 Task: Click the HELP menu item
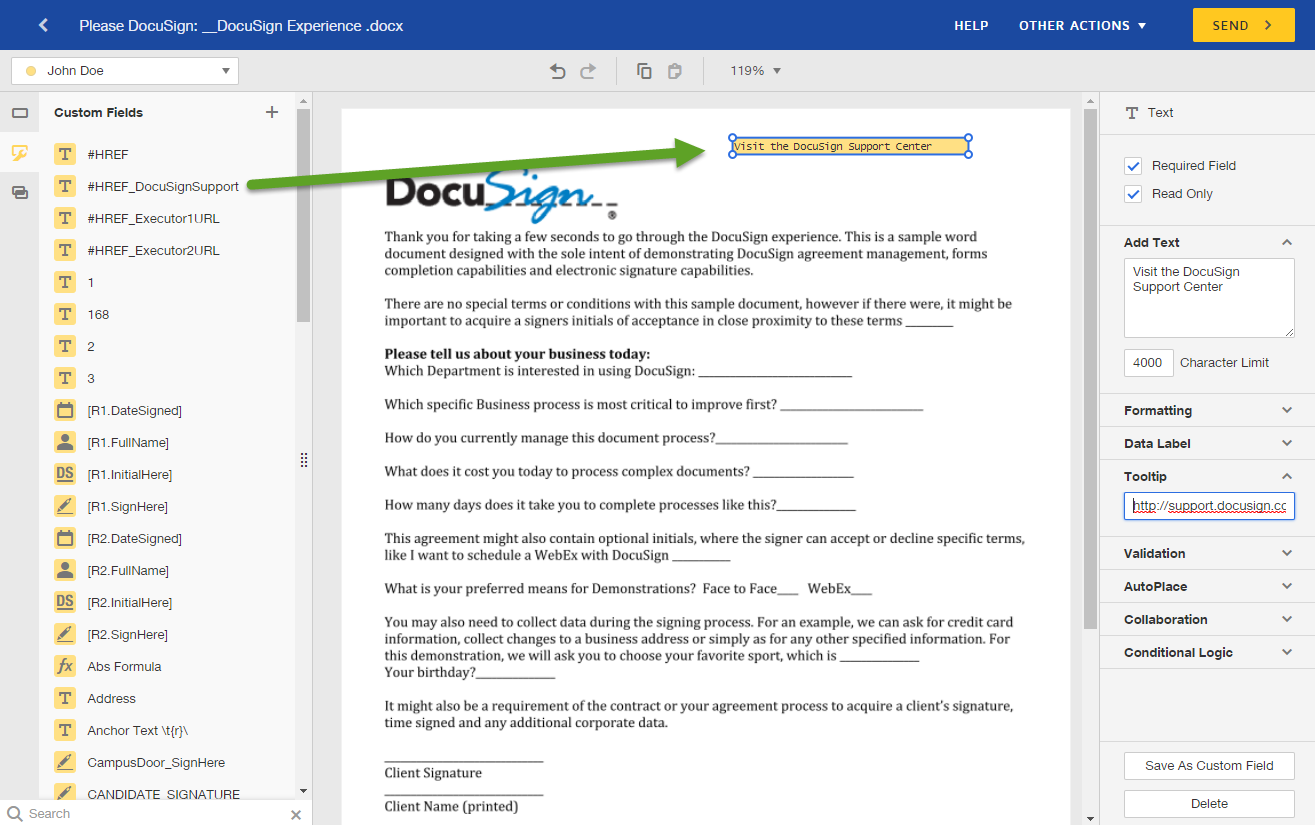click(971, 25)
